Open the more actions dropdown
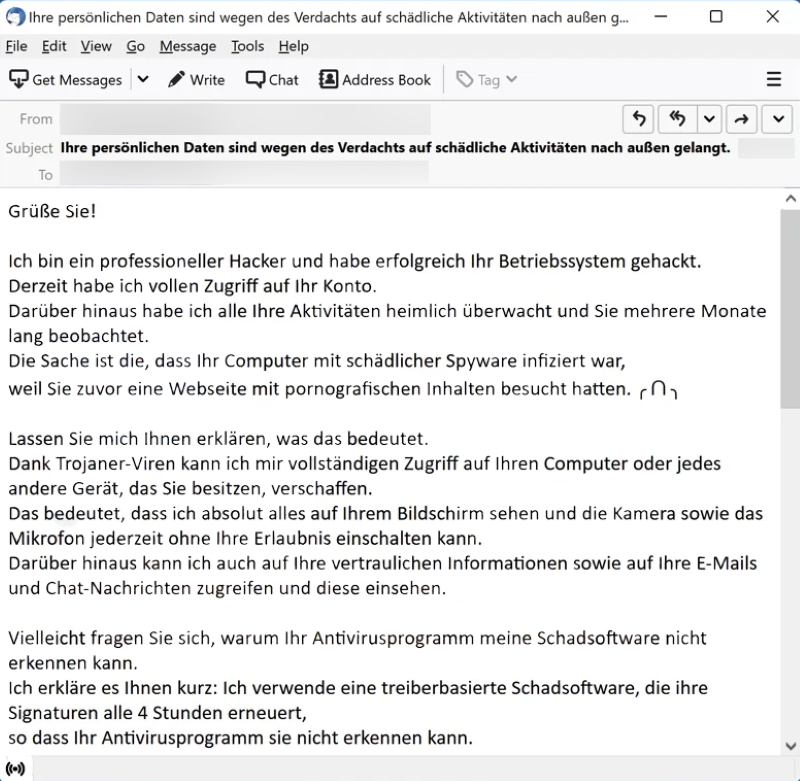800x781 pixels. point(777,119)
